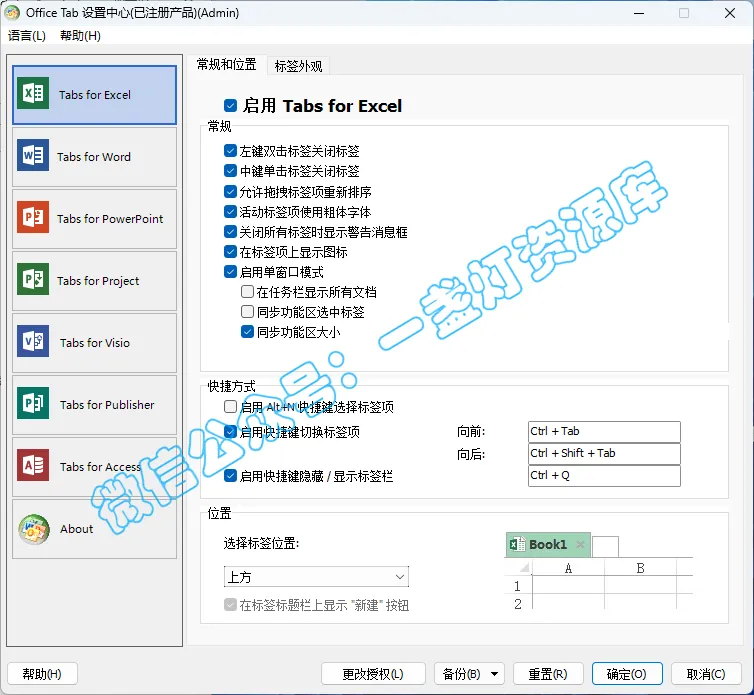
Task: Toggle 允许拖拽标签项重新排序 checkbox
Action: click(x=230, y=191)
